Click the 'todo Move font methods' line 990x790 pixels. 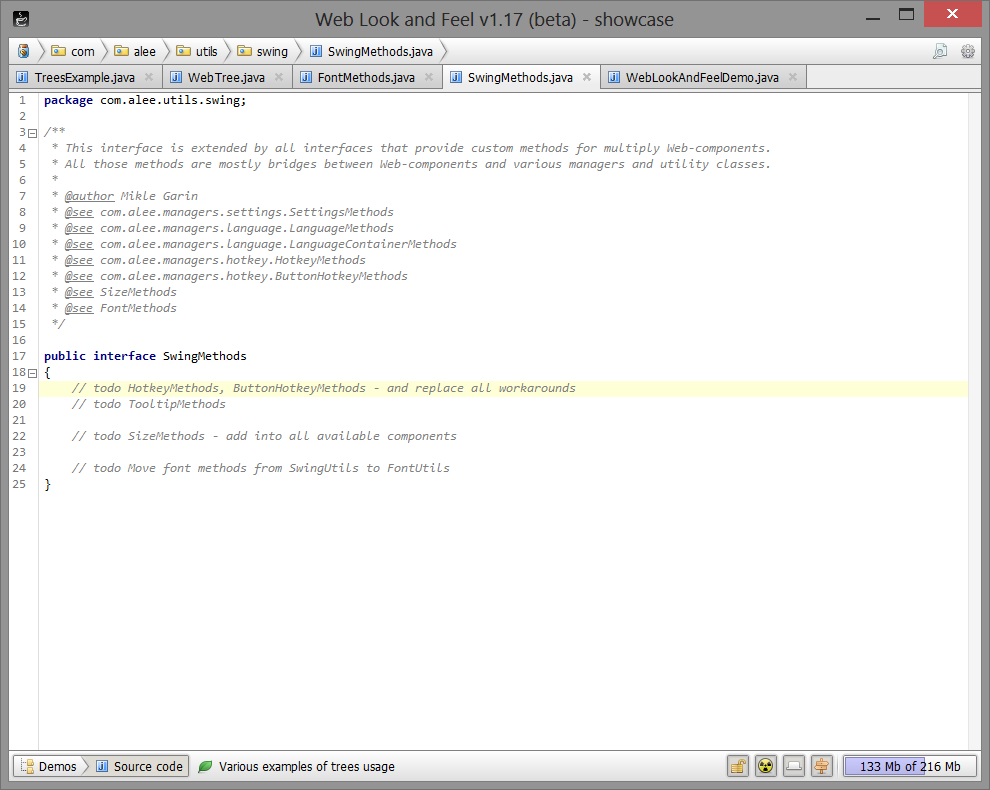tap(261, 468)
